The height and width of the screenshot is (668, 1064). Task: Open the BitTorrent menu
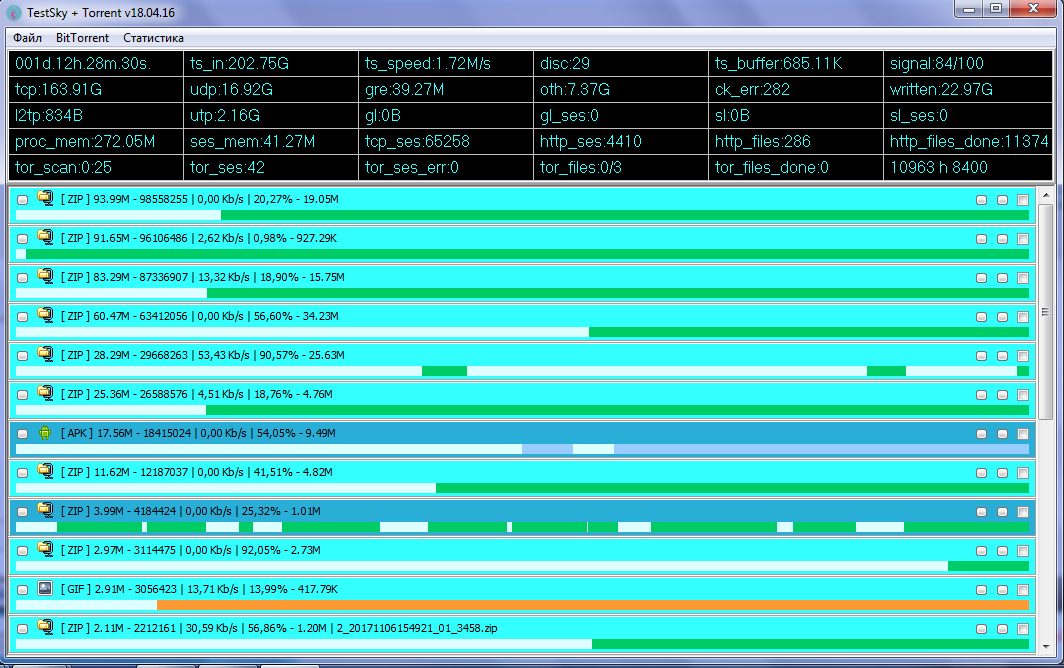81,38
